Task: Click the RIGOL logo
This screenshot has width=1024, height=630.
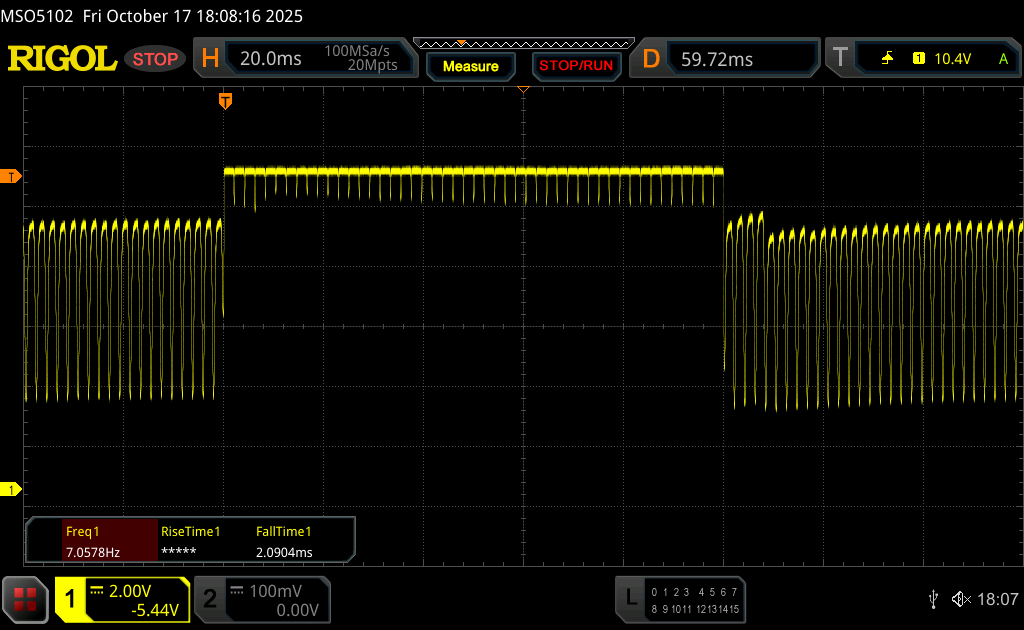Action: [x=62, y=59]
